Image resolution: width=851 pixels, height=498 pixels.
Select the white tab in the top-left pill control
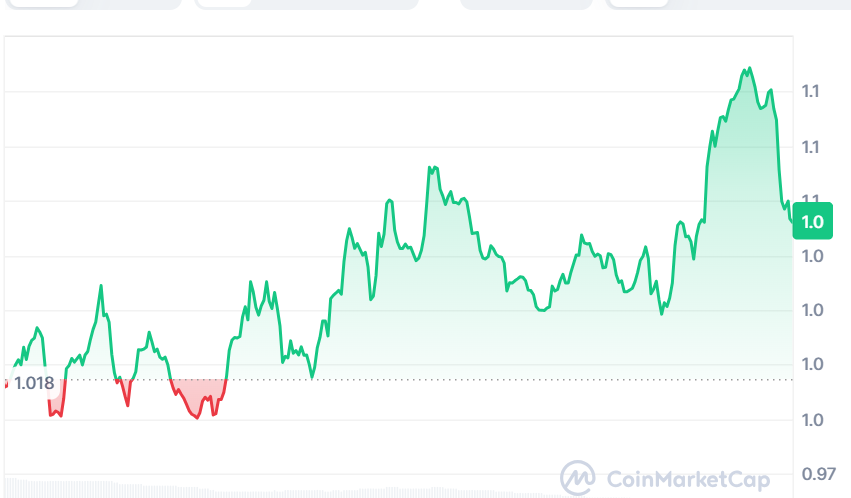click(43, 3)
